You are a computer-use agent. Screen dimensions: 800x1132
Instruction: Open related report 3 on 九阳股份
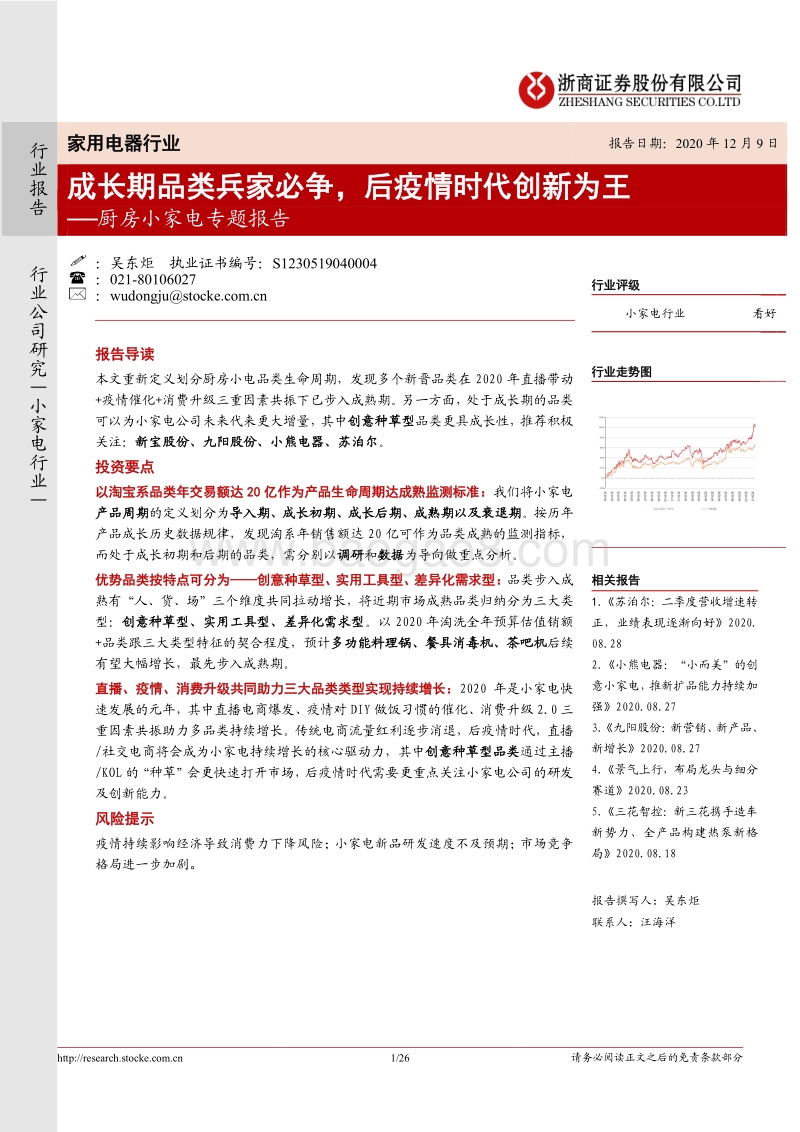coord(674,738)
